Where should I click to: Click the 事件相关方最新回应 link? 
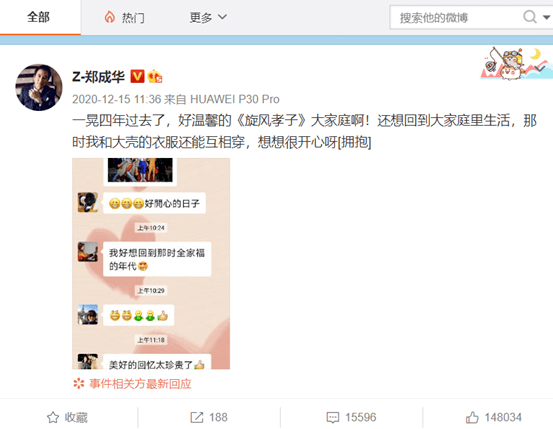point(140,383)
